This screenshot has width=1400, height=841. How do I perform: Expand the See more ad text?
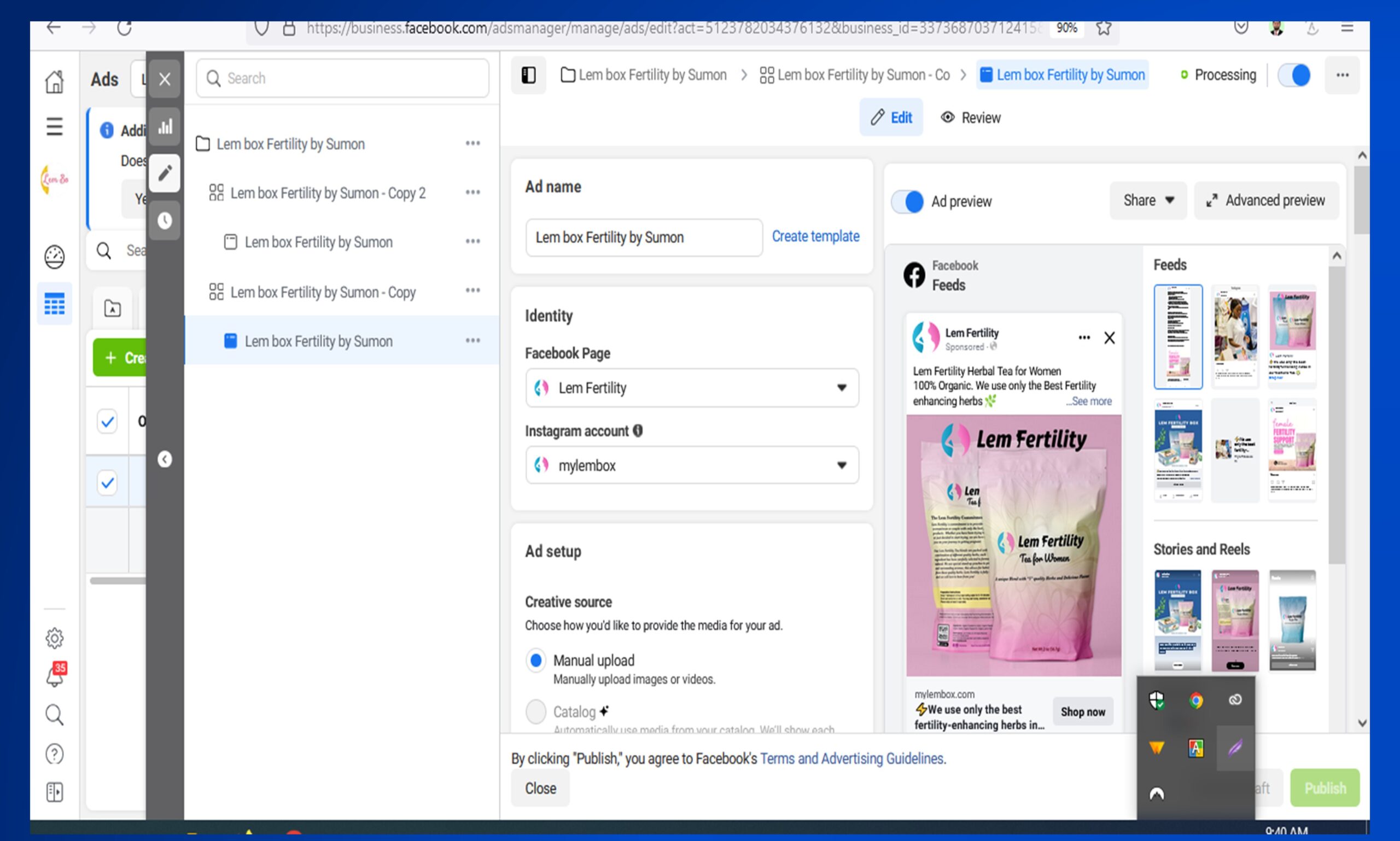click(x=1089, y=401)
